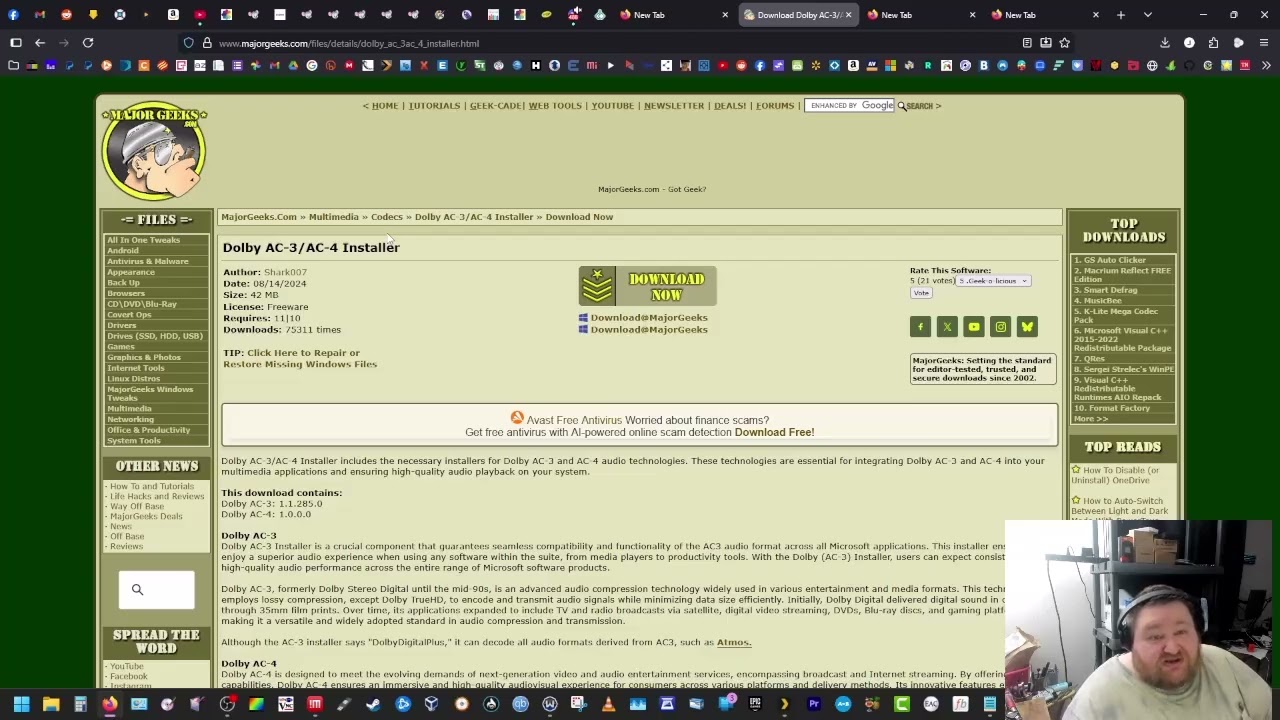1280x720 pixels.
Task: Toggle reader view icon in address bar
Action: pyautogui.click(x=1027, y=43)
